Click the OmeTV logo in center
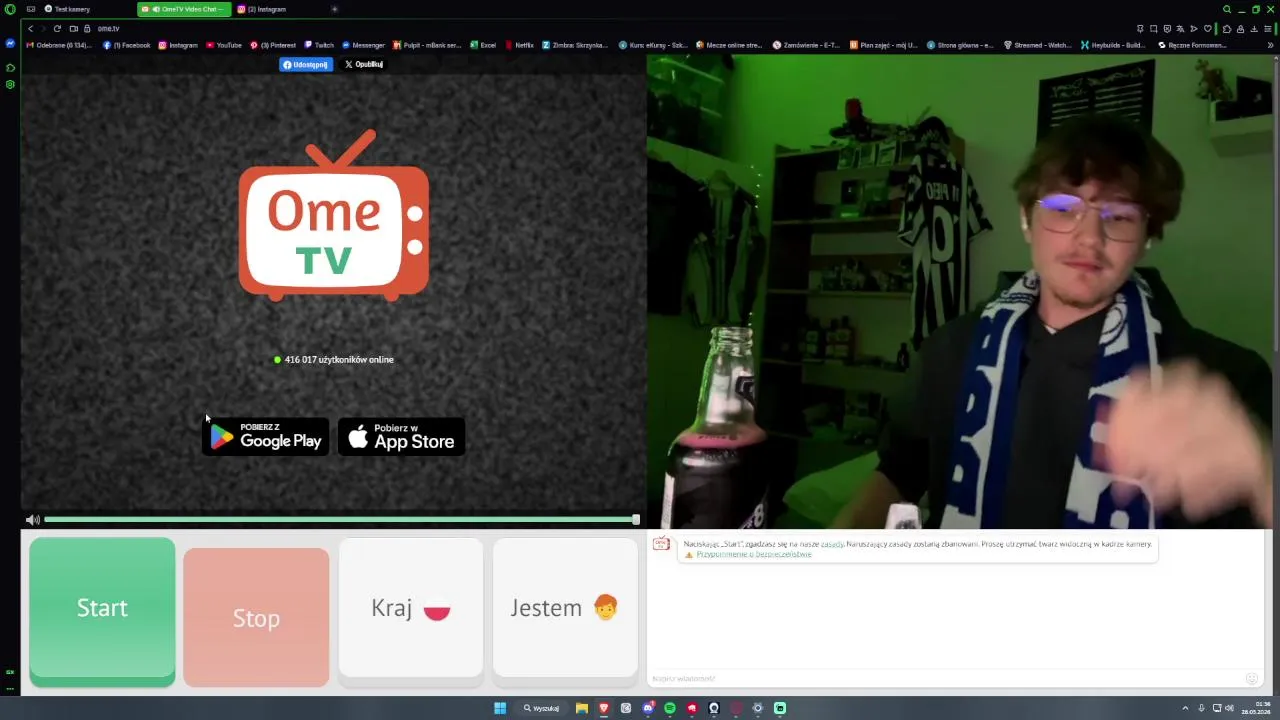Image resolution: width=1280 pixels, height=720 pixels. point(334,215)
